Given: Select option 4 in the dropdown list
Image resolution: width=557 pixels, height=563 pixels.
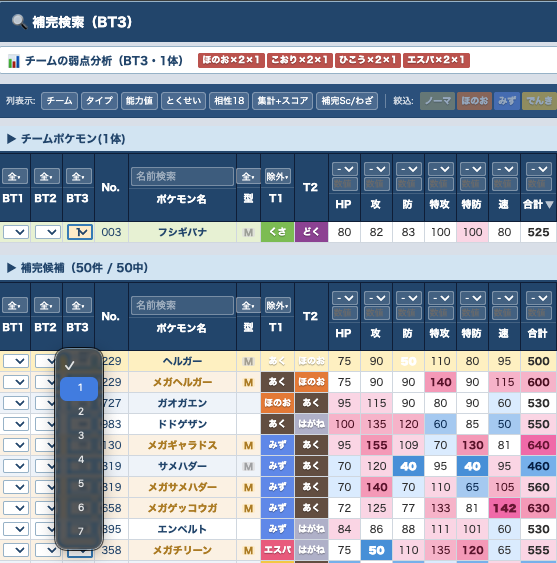Looking at the screenshot, I should (79, 459).
